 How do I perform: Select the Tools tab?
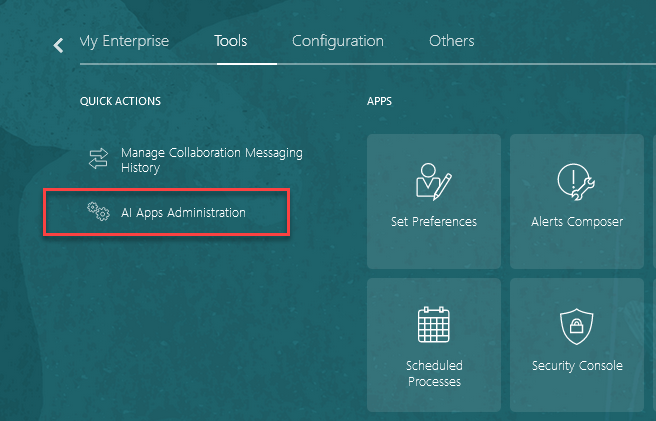[x=231, y=41]
